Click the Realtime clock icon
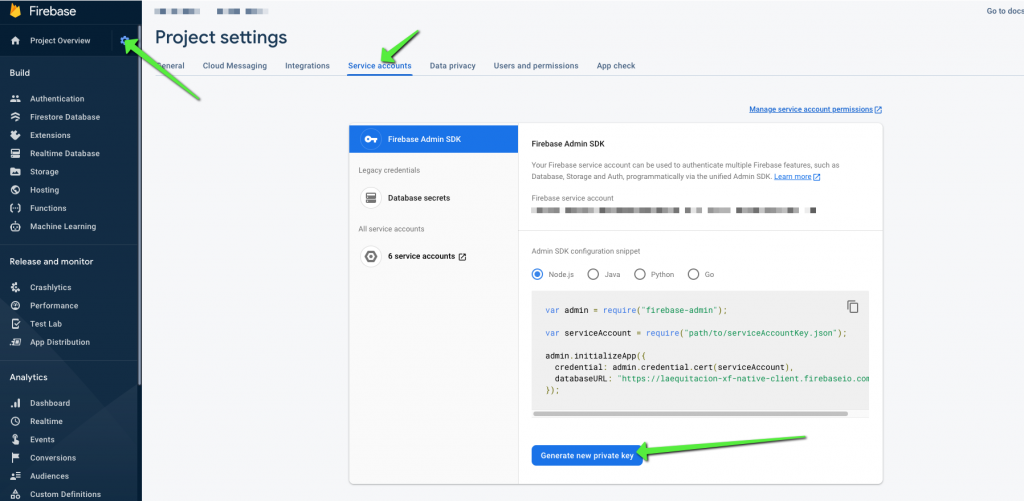This screenshot has width=1024, height=501. 16,421
